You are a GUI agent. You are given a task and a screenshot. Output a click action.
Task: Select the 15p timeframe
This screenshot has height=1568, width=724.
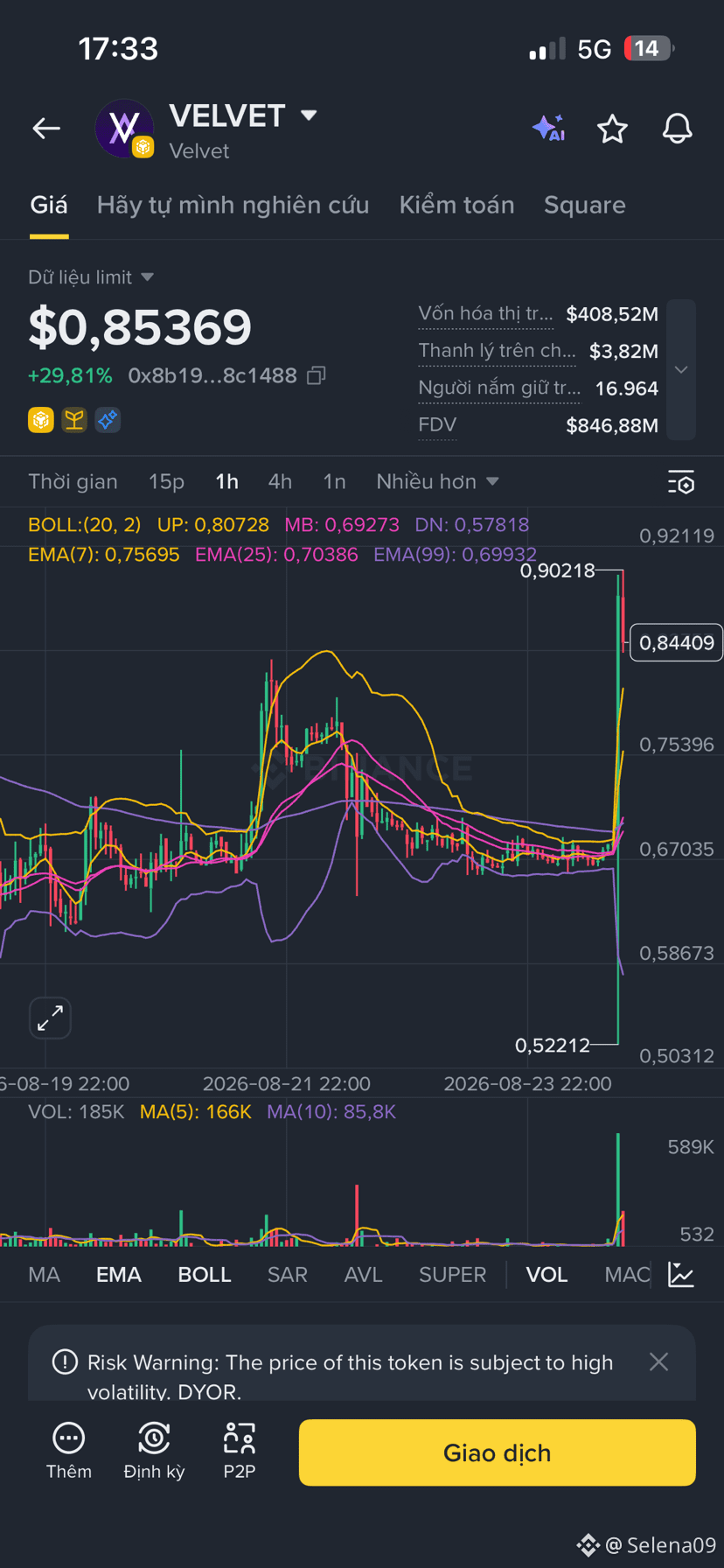coord(166,481)
